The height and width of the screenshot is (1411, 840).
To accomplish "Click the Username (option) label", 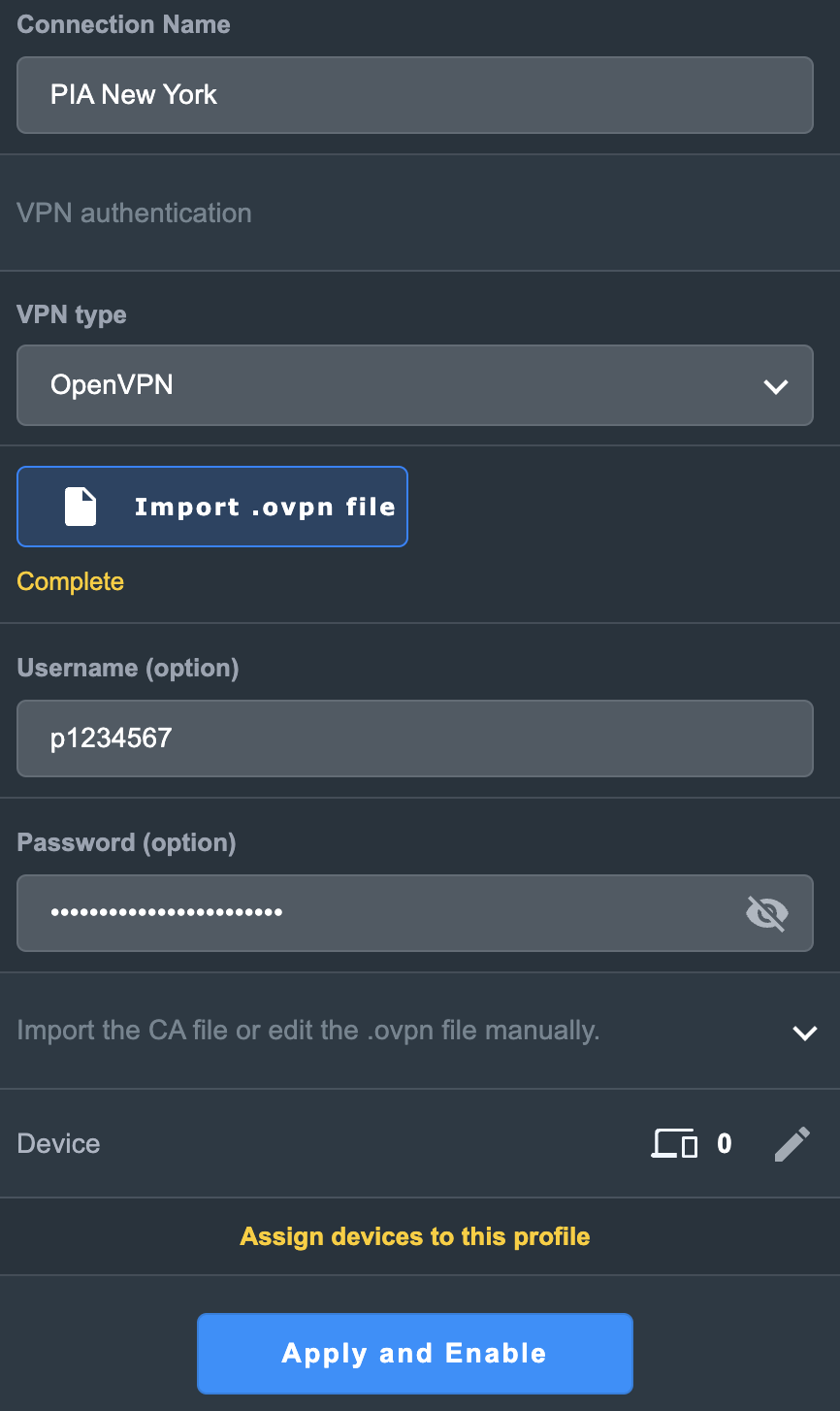I will [128, 669].
